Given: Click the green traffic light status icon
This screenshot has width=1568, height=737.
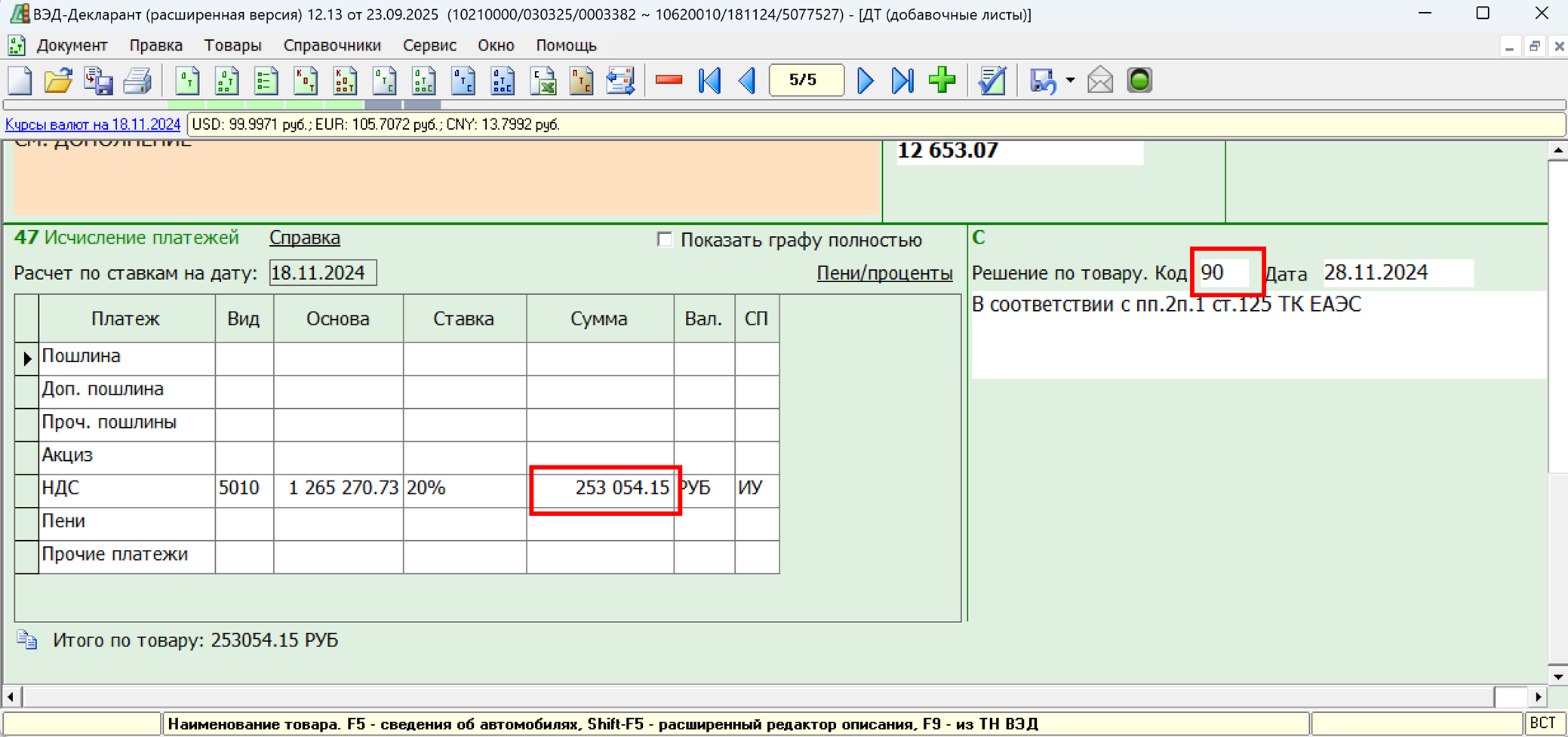Looking at the screenshot, I should coord(1139,81).
